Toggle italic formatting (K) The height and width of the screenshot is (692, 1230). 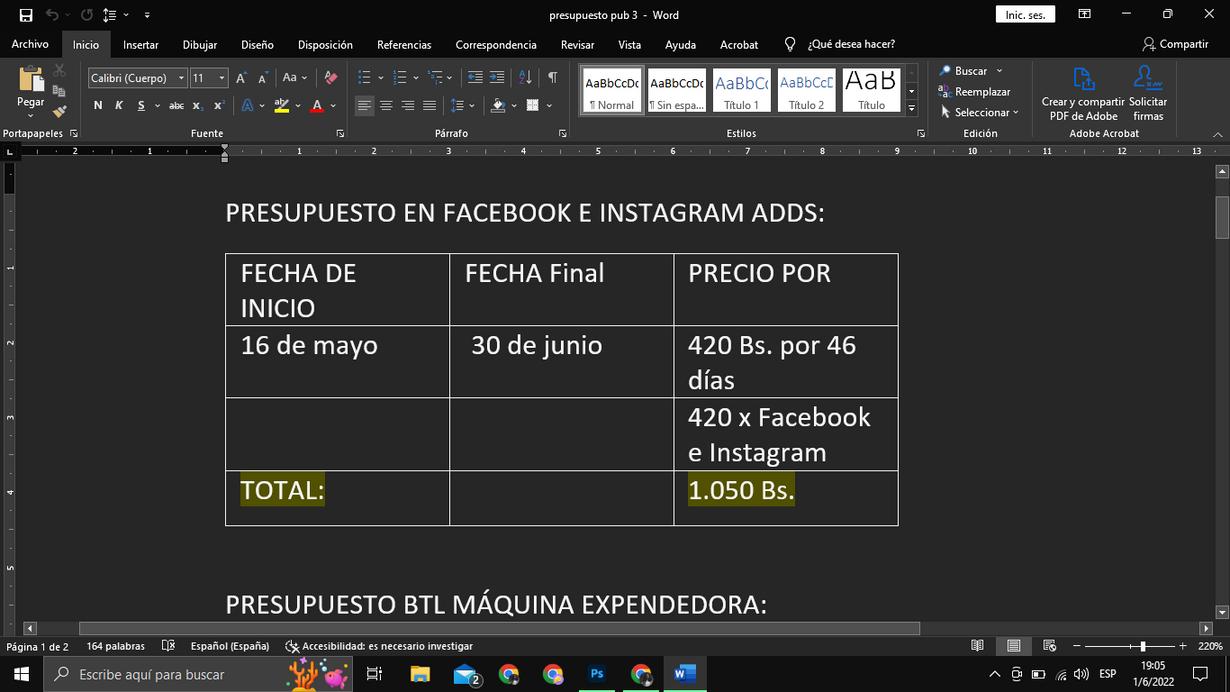[x=119, y=105]
